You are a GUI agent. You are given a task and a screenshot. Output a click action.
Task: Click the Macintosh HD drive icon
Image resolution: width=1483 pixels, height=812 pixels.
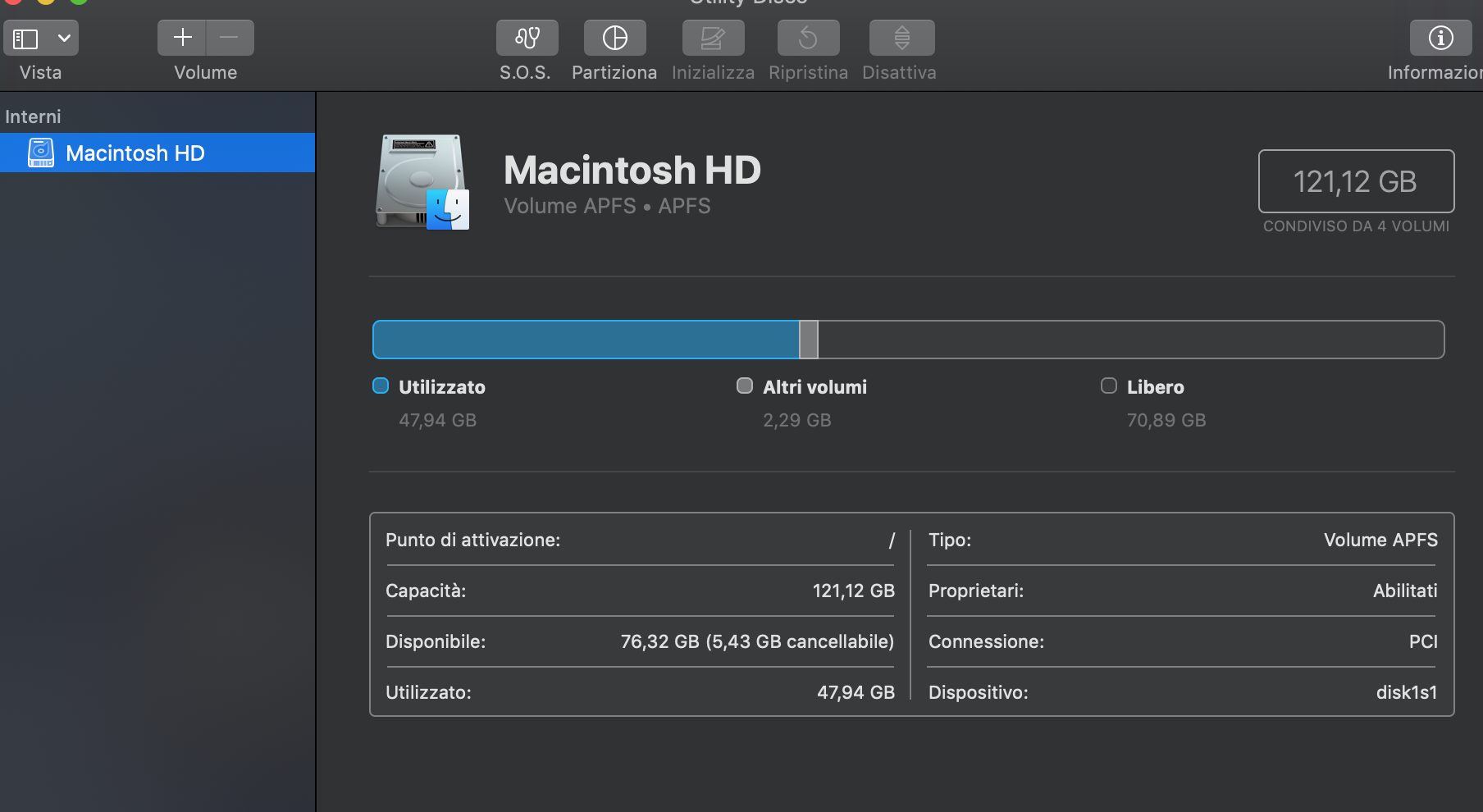(420, 180)
